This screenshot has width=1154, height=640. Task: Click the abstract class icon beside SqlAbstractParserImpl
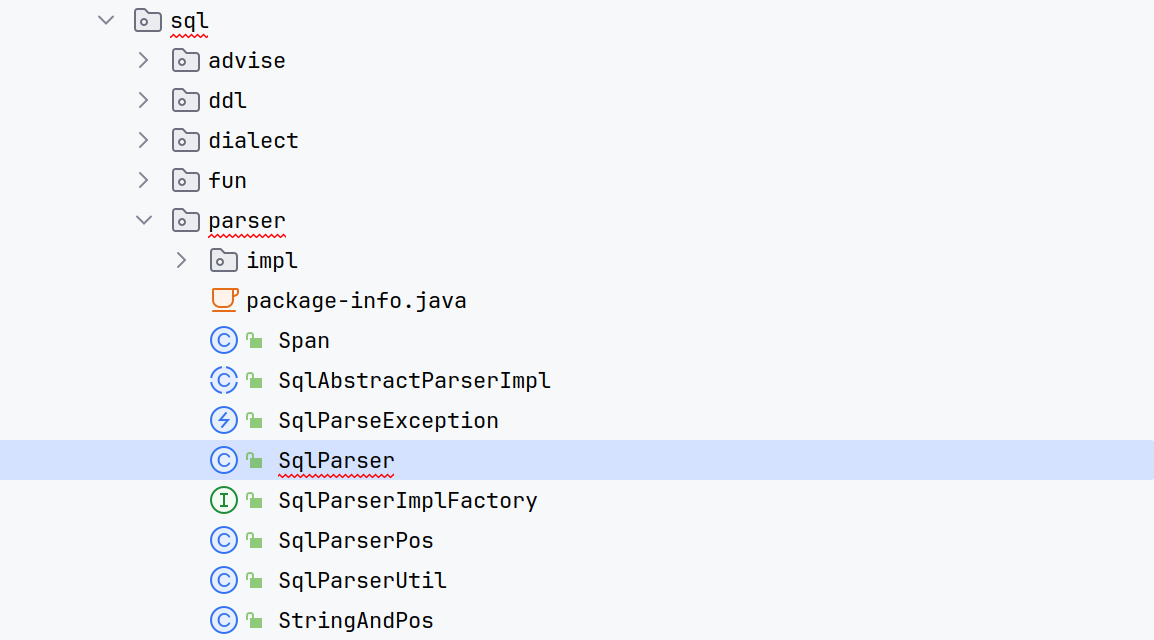click(x=223, y=380)
